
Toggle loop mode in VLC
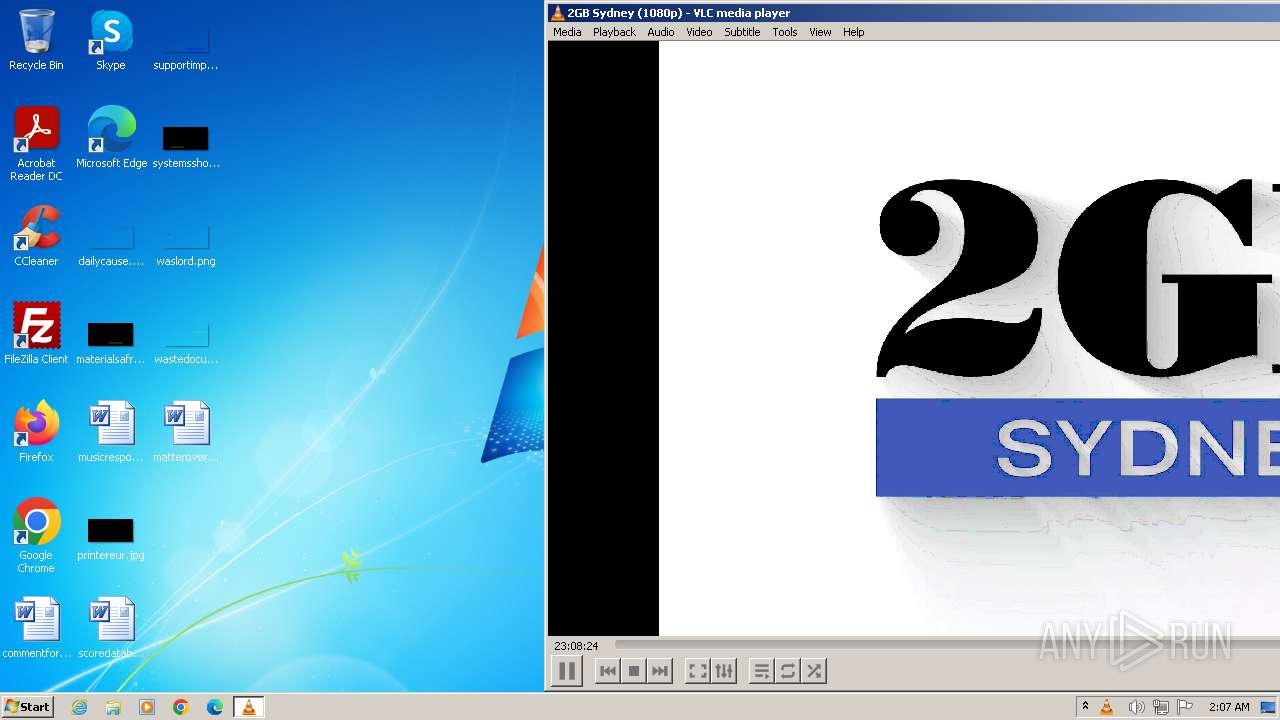pos(788,671)
